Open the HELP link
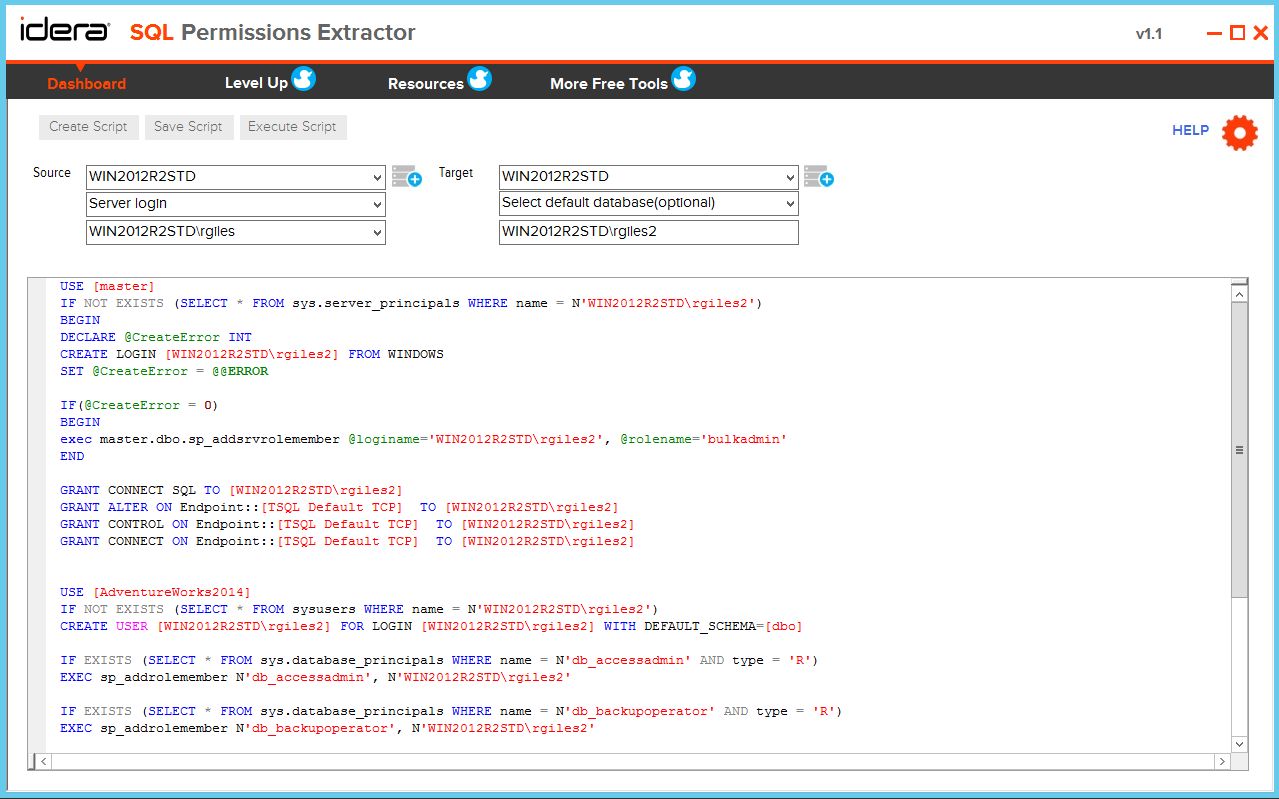The width and height of the screenshot is (1279, 799). (x=1190, y=130)
